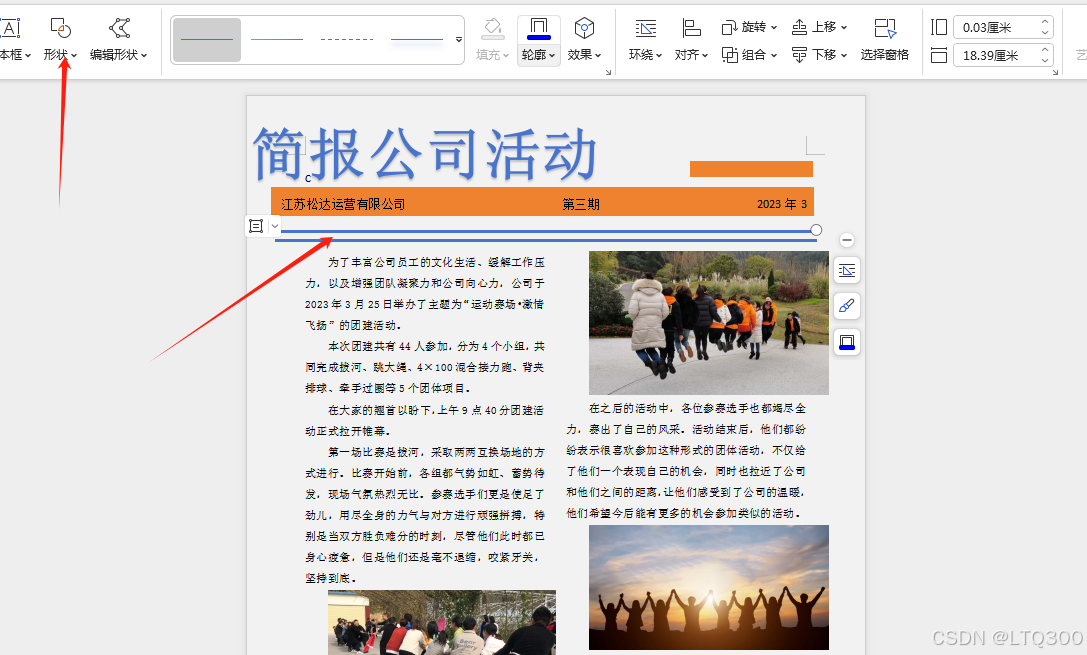Click the 轮廓 outline pen icon
Image resolution: width=1087 pixels, height=655 pixels.
539,28
